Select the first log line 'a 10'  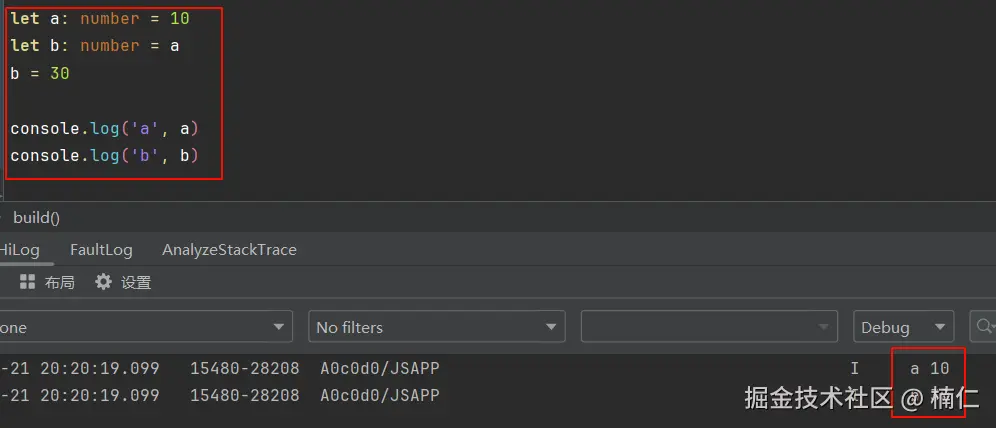point(929,368)
